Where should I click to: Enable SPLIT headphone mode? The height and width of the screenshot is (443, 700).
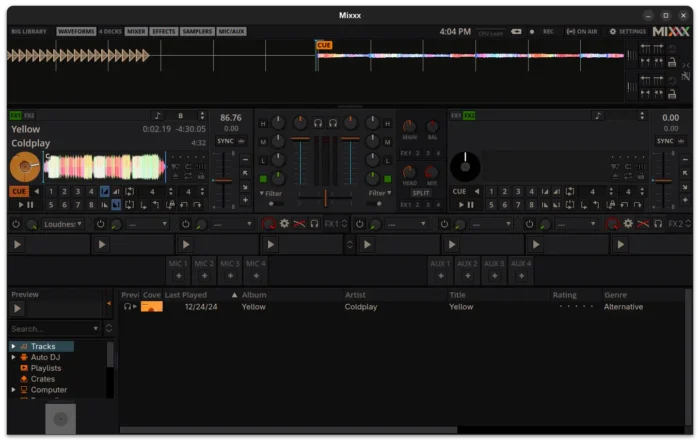[420, 192]
